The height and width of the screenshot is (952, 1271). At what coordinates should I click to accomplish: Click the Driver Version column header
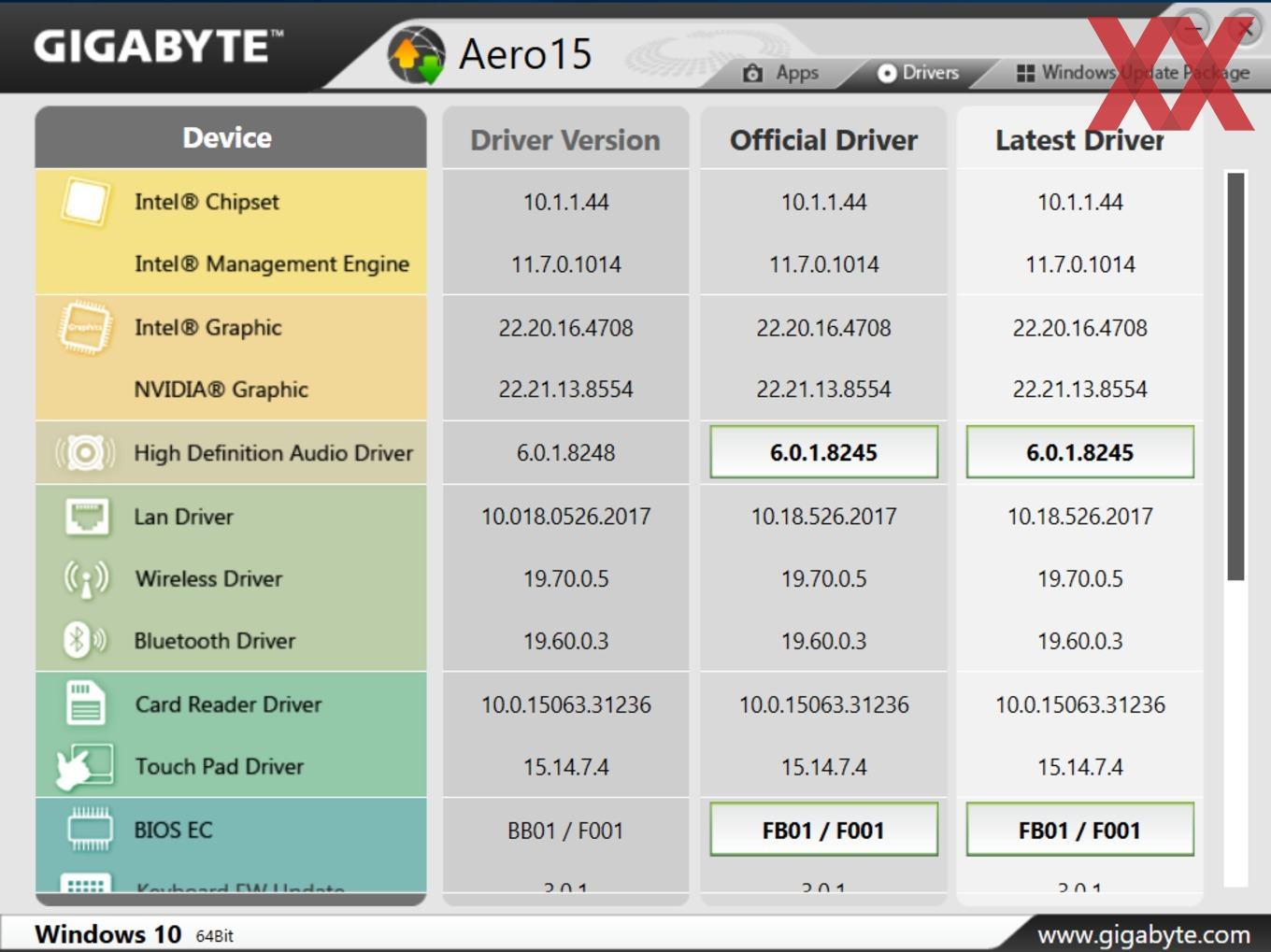click(x=565, y=140)
